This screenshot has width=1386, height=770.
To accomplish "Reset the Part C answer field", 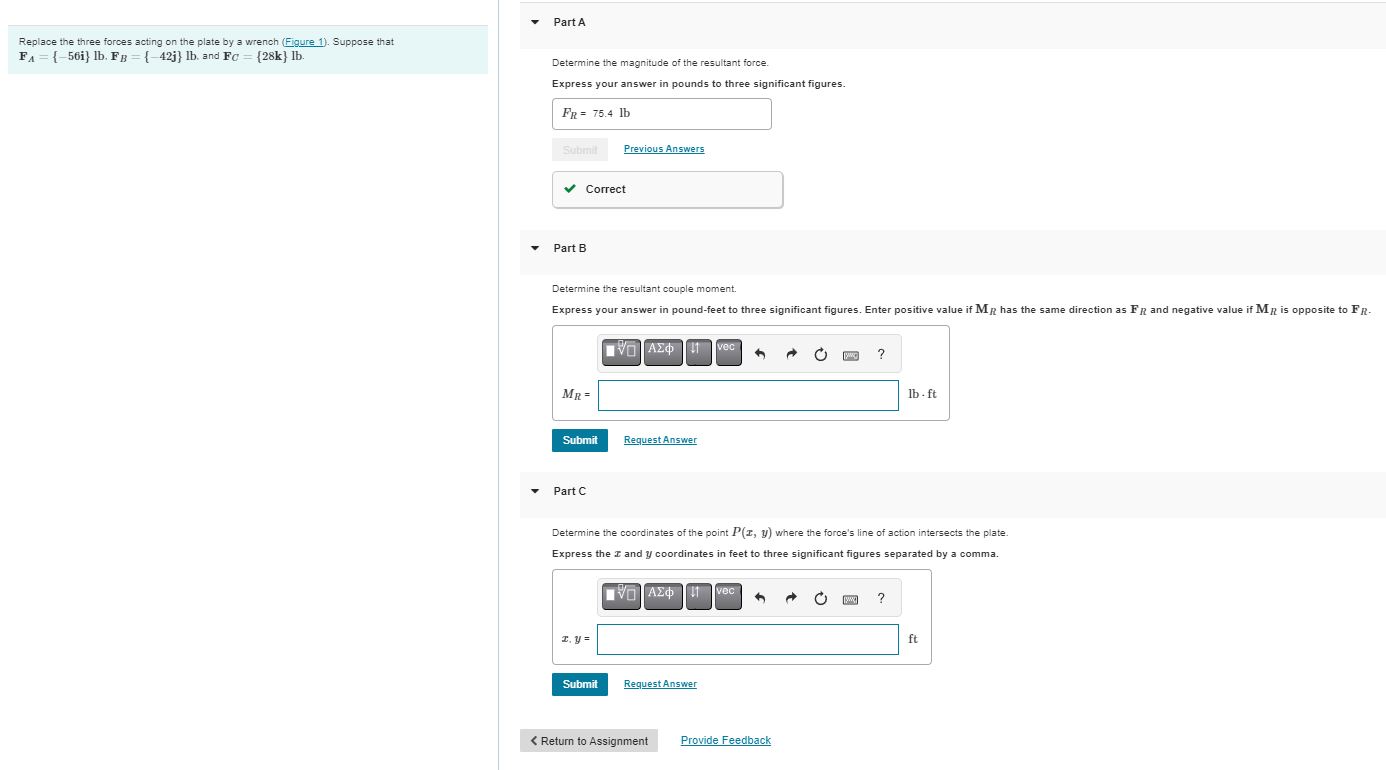I will click(x=821, y=598).
